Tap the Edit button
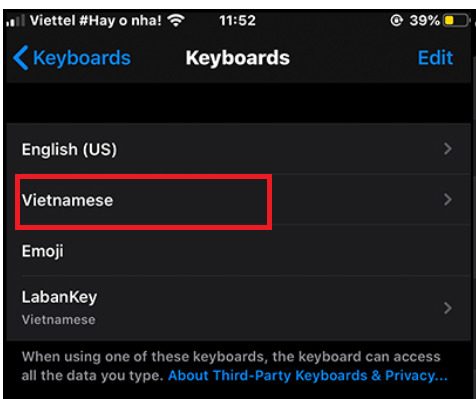The width and height of the screenshot is (476, 399). click(435, 58)
